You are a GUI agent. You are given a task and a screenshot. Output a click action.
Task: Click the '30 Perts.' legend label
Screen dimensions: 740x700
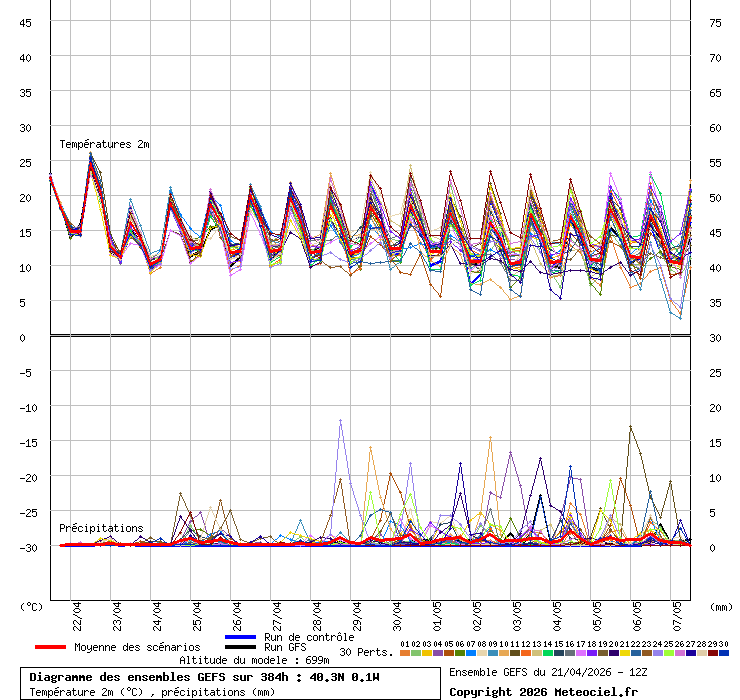point(366,652)
